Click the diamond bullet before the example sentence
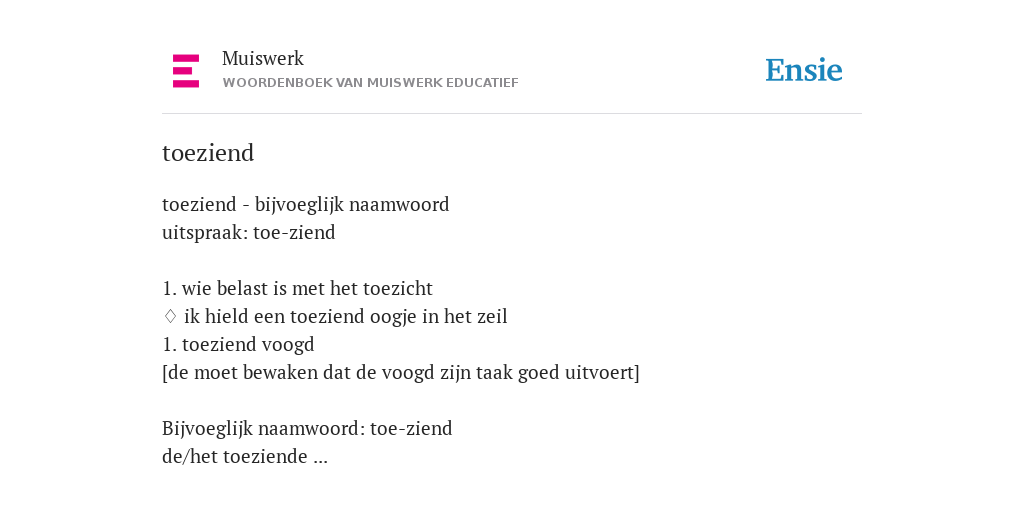The height and width of the screenshot is (512, 1024). pyautogui.click(x=170, y=317)
